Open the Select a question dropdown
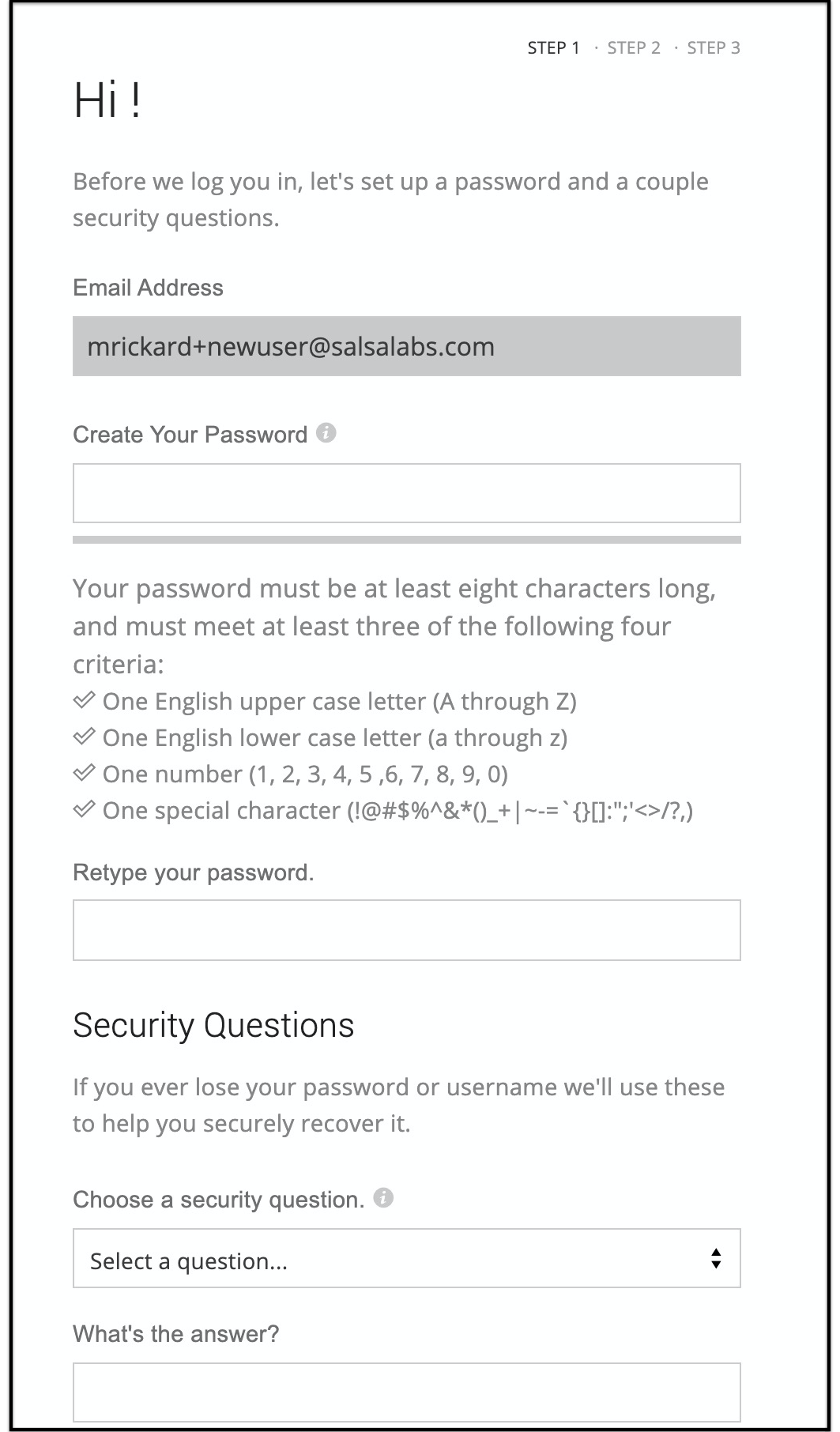Screen dimensions: 840x1432 click(407, 1259)
